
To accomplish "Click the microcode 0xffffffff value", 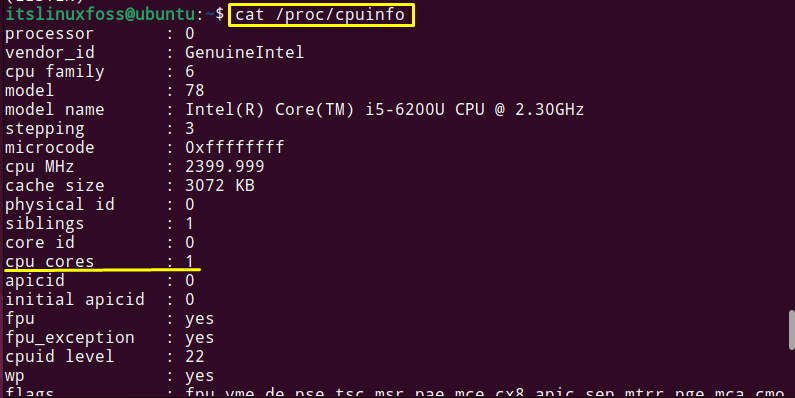I will pos(234,148).
